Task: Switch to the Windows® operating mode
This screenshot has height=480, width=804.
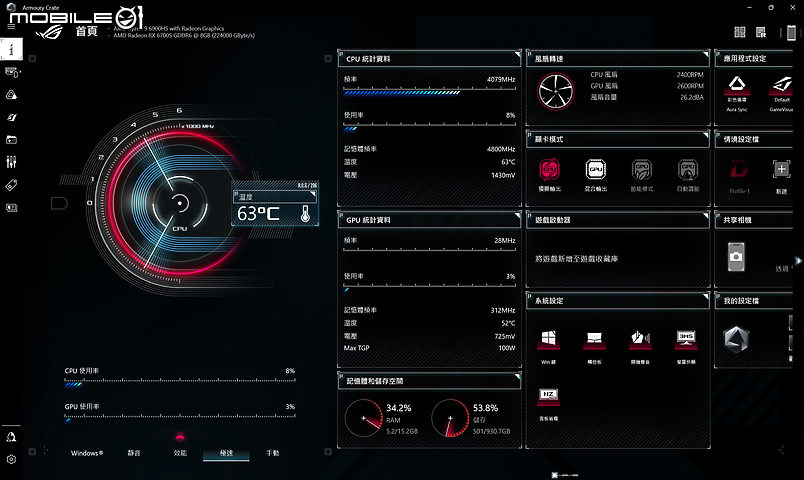Action: tap(87, 453)
